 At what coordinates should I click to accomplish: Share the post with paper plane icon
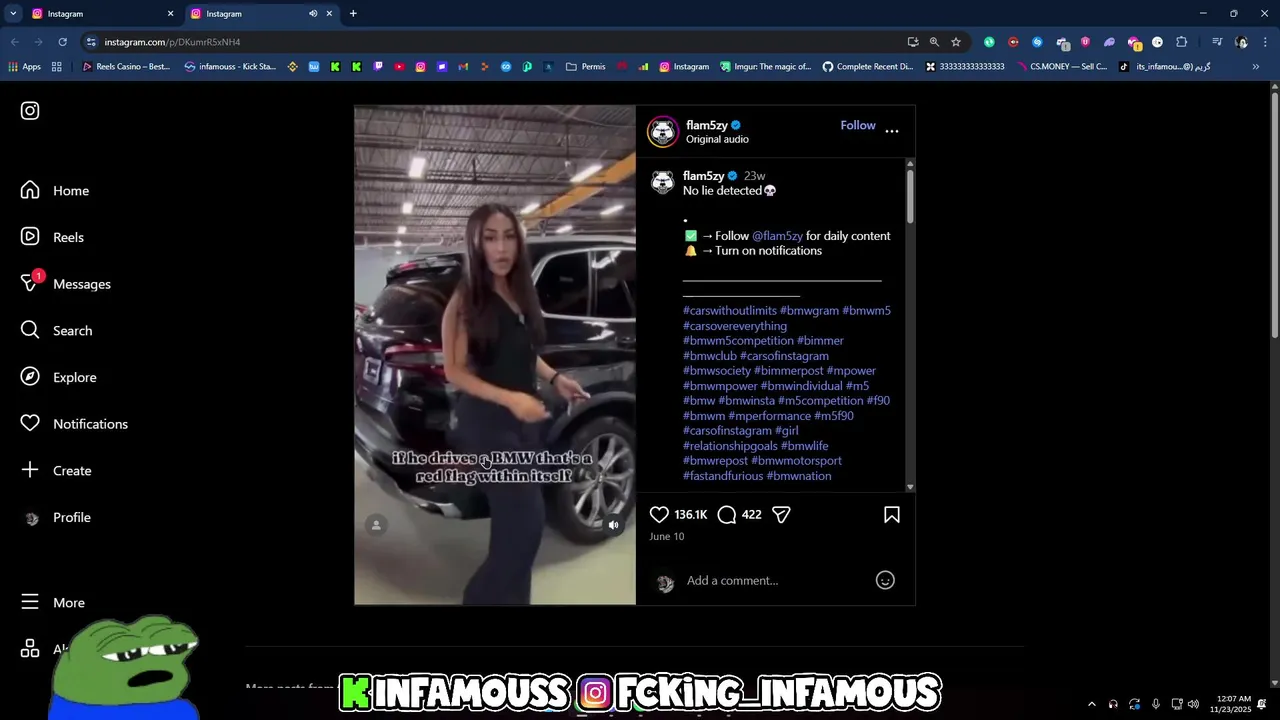pyautogui.click(x=781, y=514)
